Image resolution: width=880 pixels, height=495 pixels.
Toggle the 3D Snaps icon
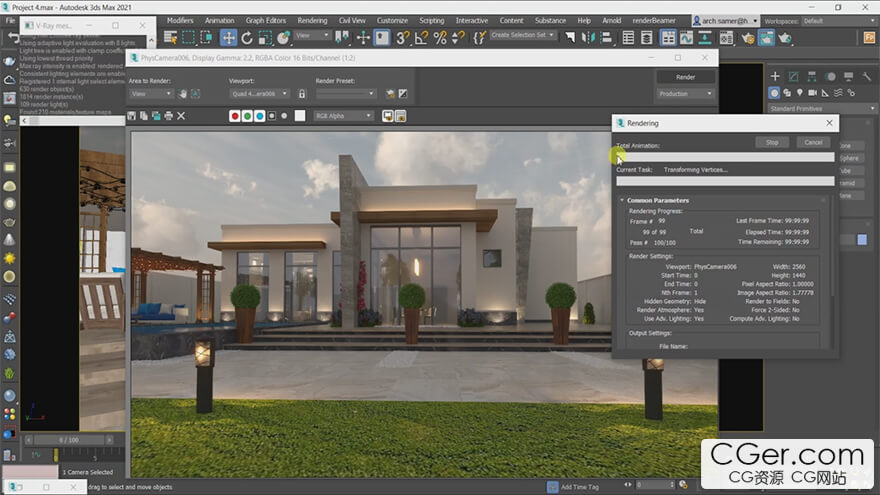point(402,38)
